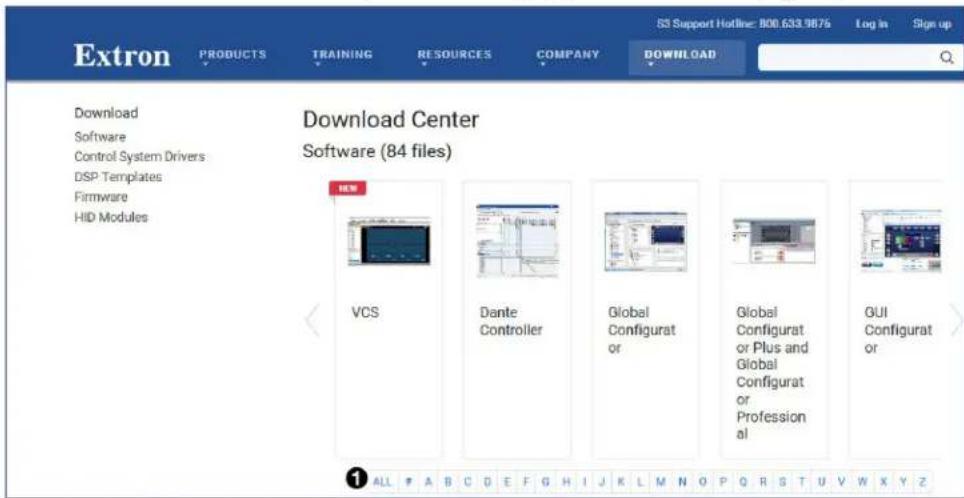Click the GUI Configurator thumbnail image

tap(901, 240)
